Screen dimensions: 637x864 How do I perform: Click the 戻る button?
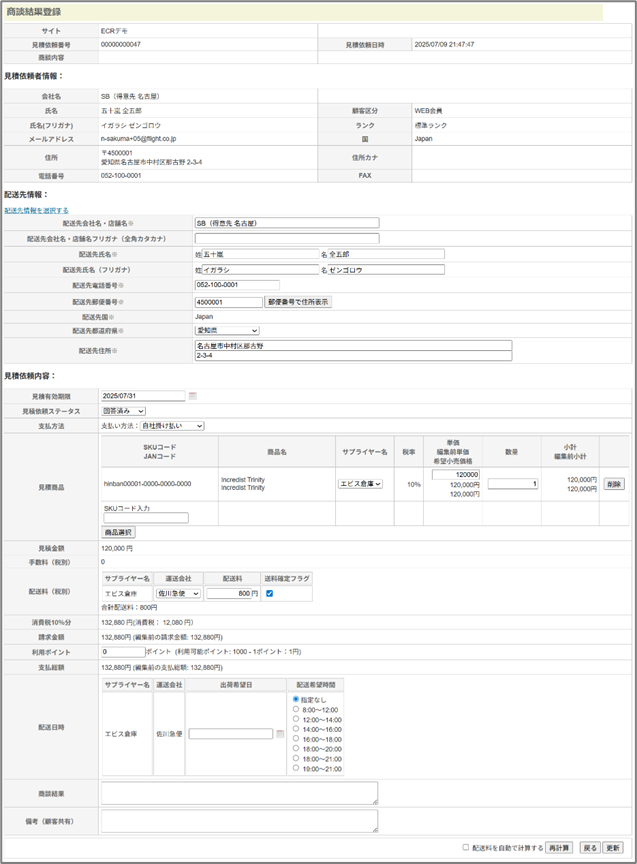[590, 847]
